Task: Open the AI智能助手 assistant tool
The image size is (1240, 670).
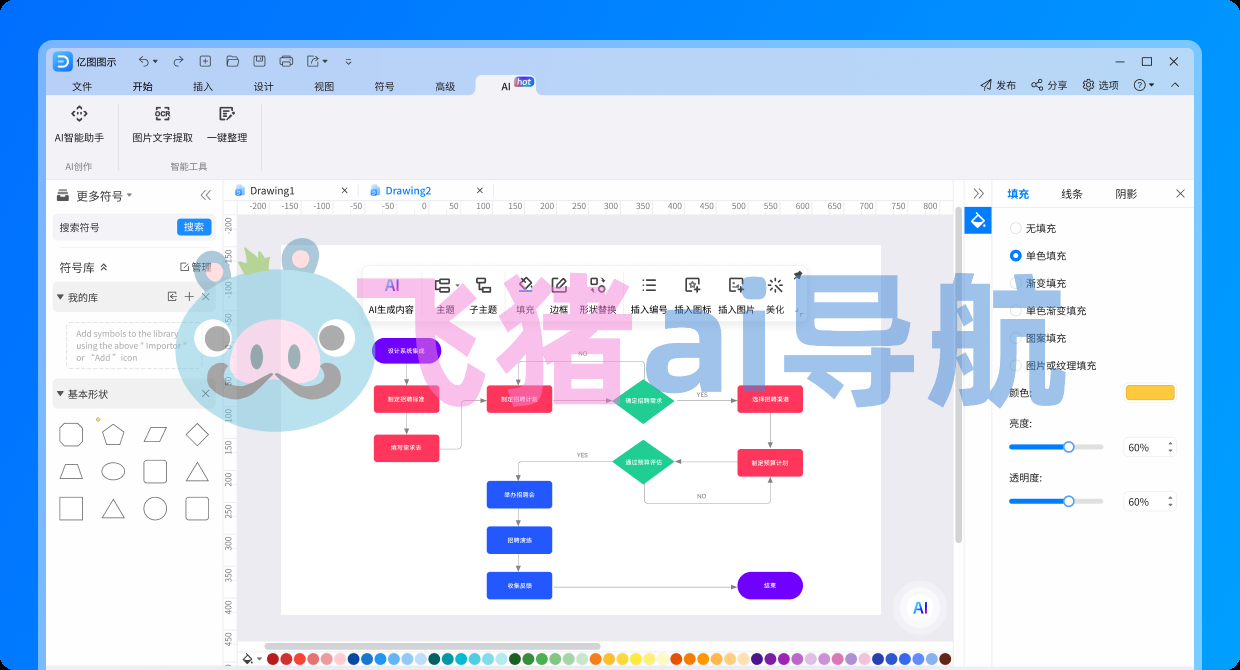Action: coord(80,122)
